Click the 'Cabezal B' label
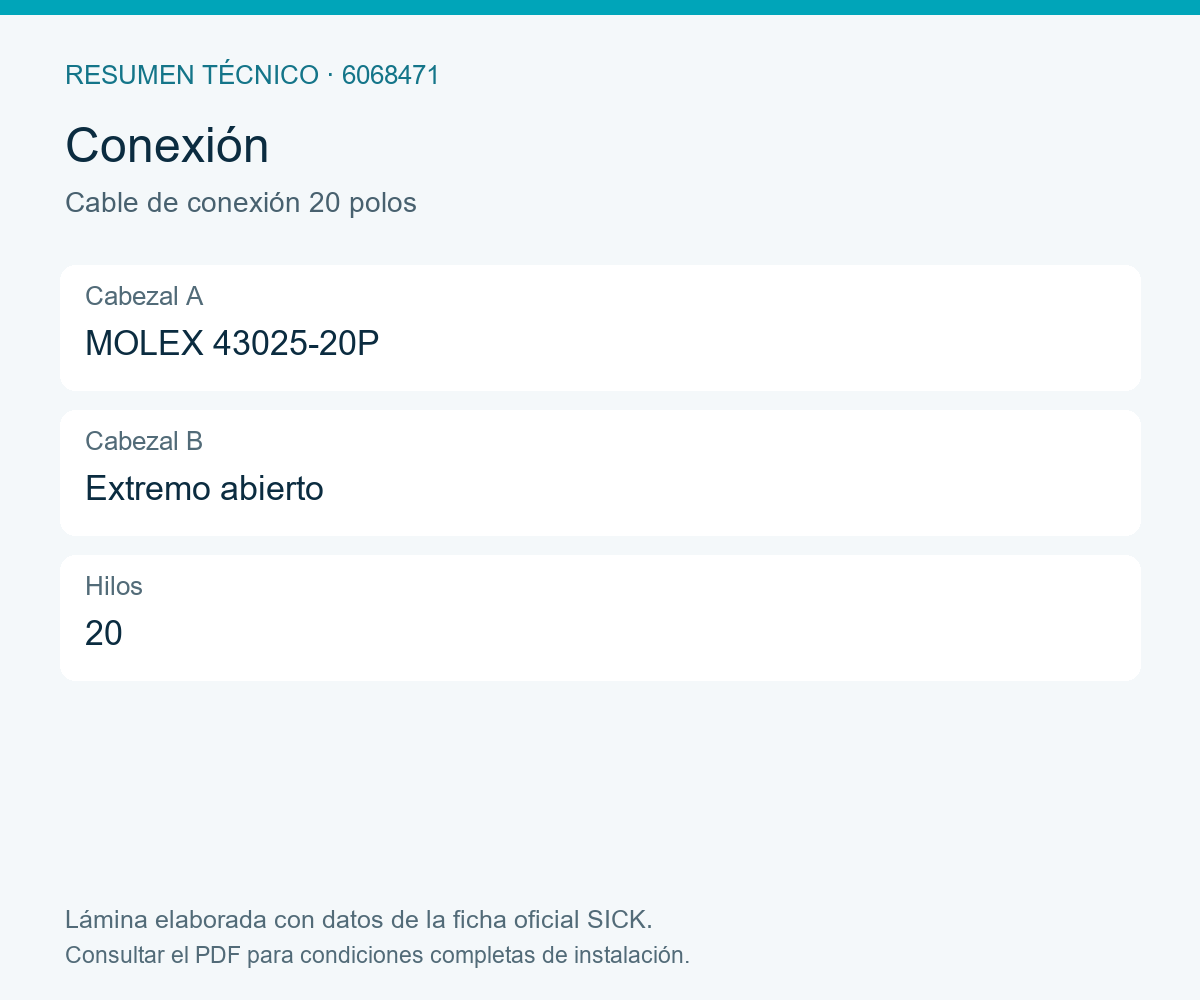Viewport: 1200px width, 1000px height. [x=144, y=441]
